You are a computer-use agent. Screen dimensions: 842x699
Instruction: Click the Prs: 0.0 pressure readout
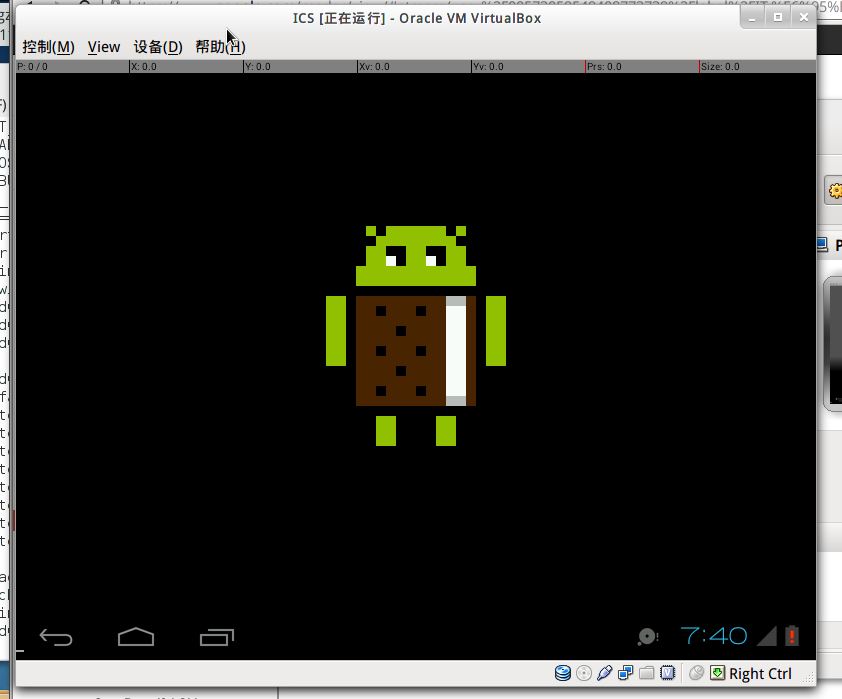pyautogui.click(x=604, y=67)
